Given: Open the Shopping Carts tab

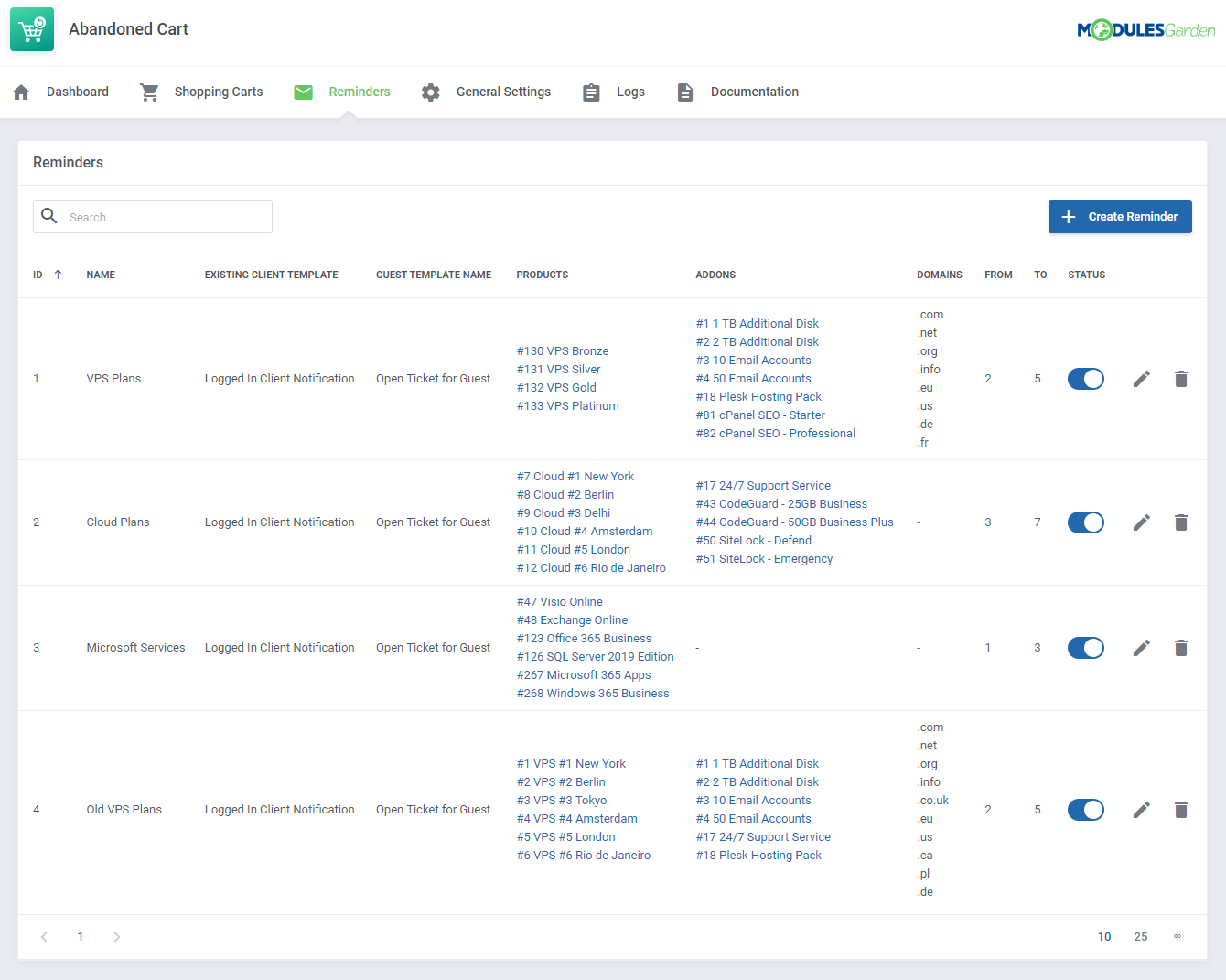Looking at the screenshot, I should (201, 92).
